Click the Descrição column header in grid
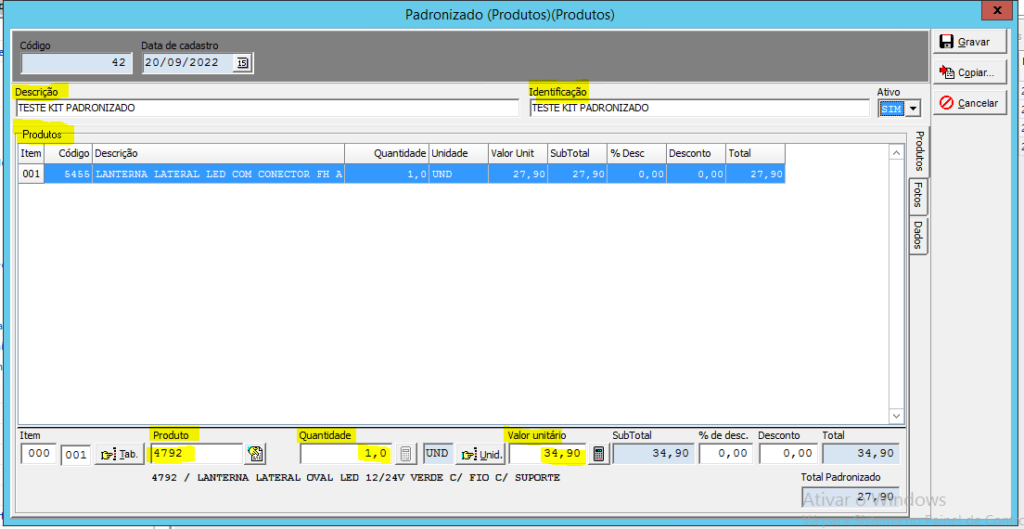 tap(218, 153)
